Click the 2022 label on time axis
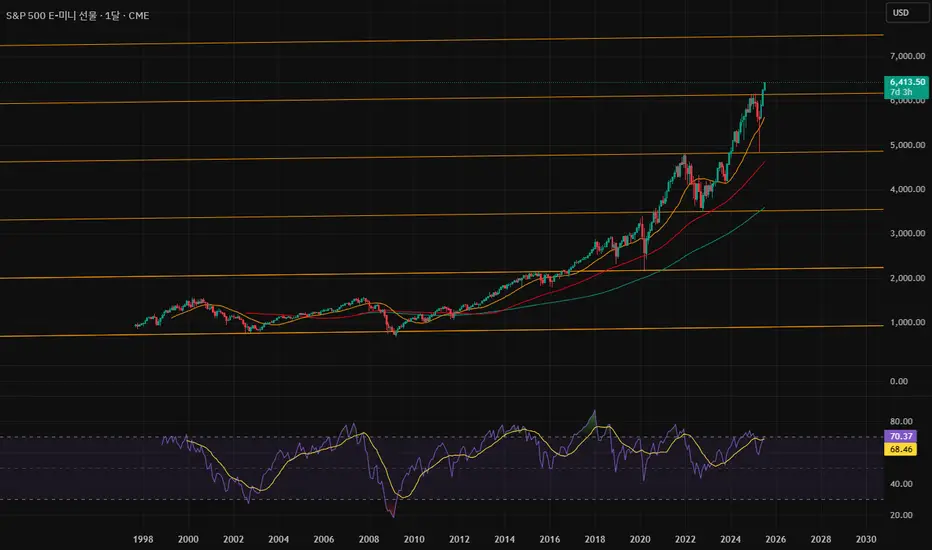This screenshot has width=932, height=550. click(x=685, y=539)
